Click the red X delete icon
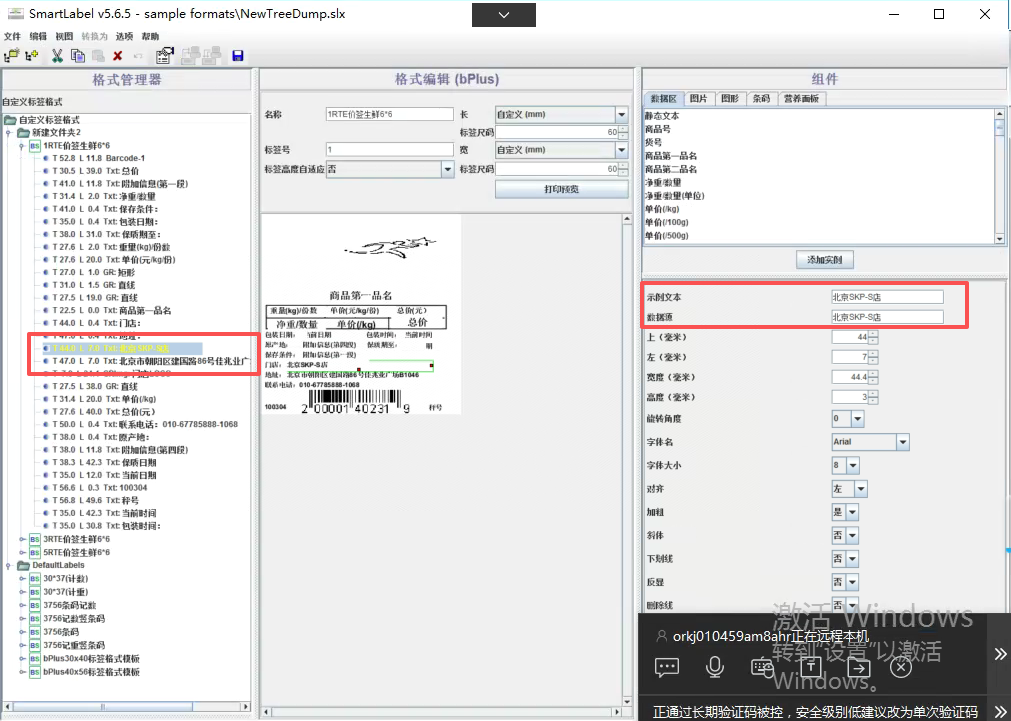The image size is (1011, 721). [x=117, y=56]
